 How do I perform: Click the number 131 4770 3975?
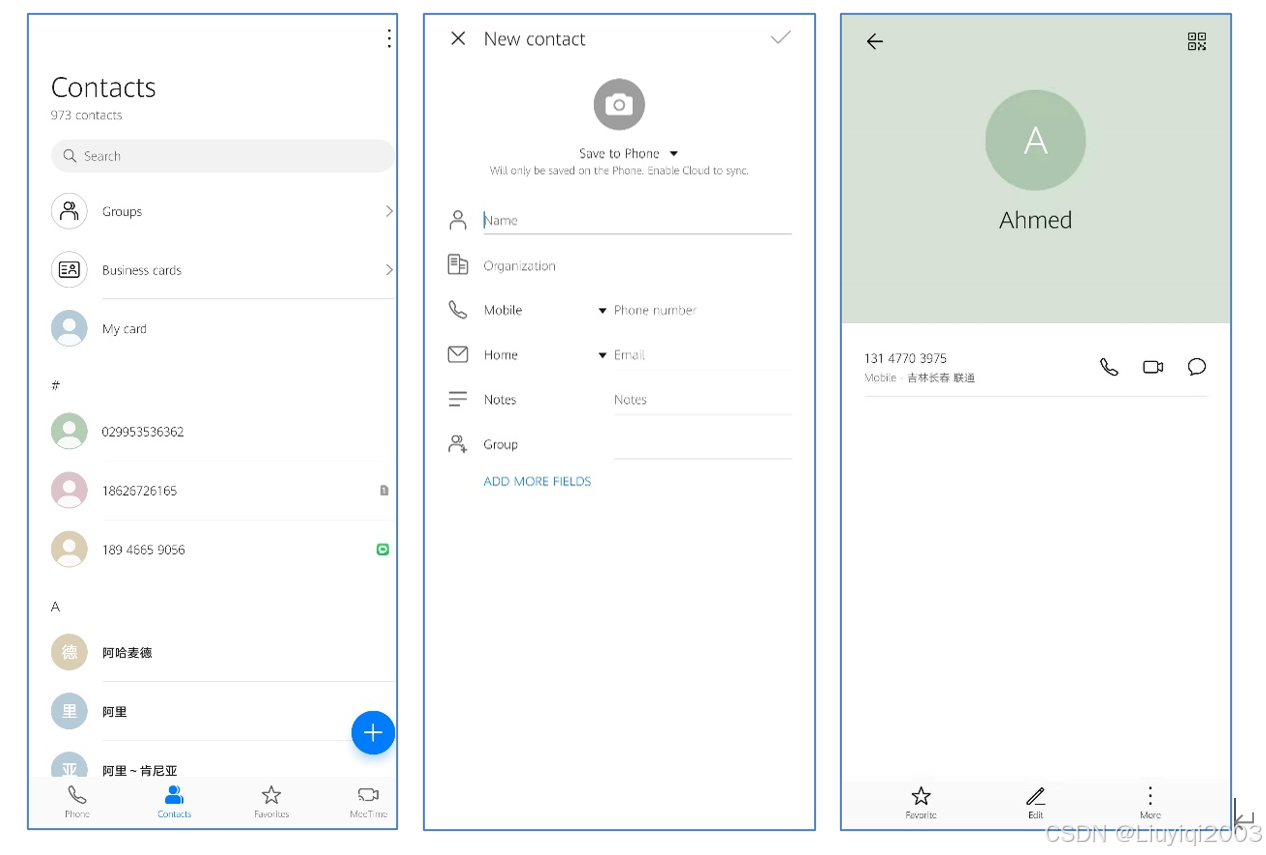(x=906, y=358)
